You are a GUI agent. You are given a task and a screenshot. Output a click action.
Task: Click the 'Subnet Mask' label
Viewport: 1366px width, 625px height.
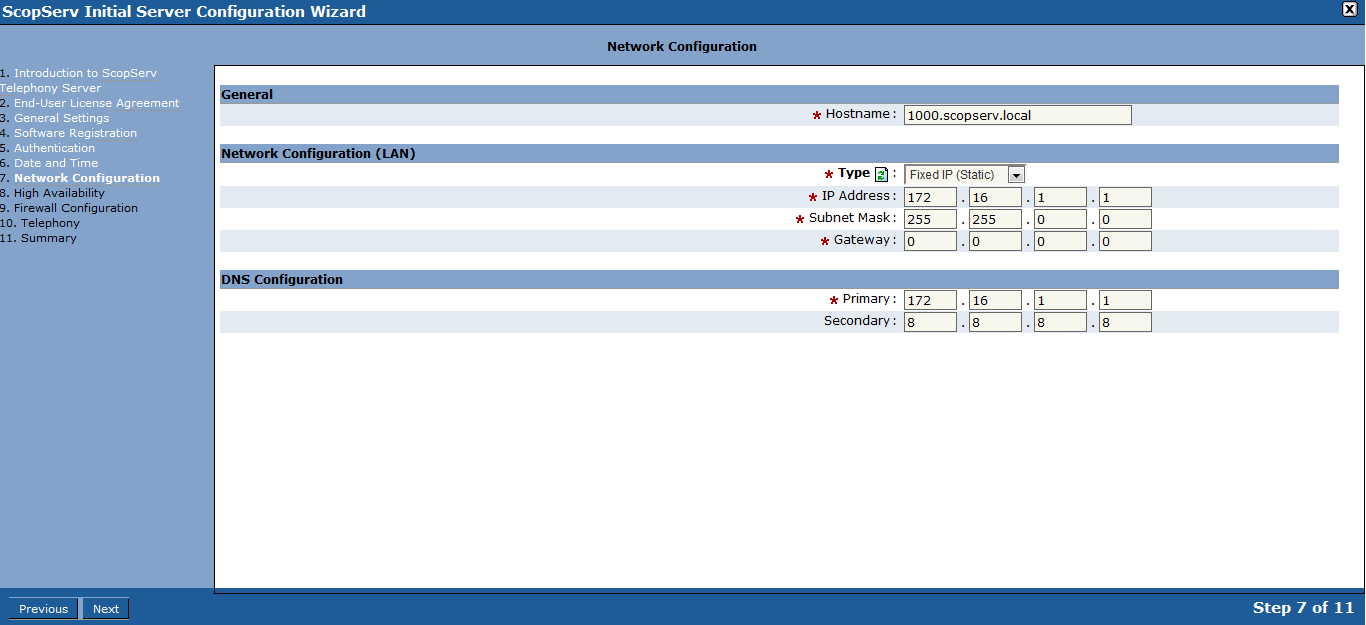(849, 218)
